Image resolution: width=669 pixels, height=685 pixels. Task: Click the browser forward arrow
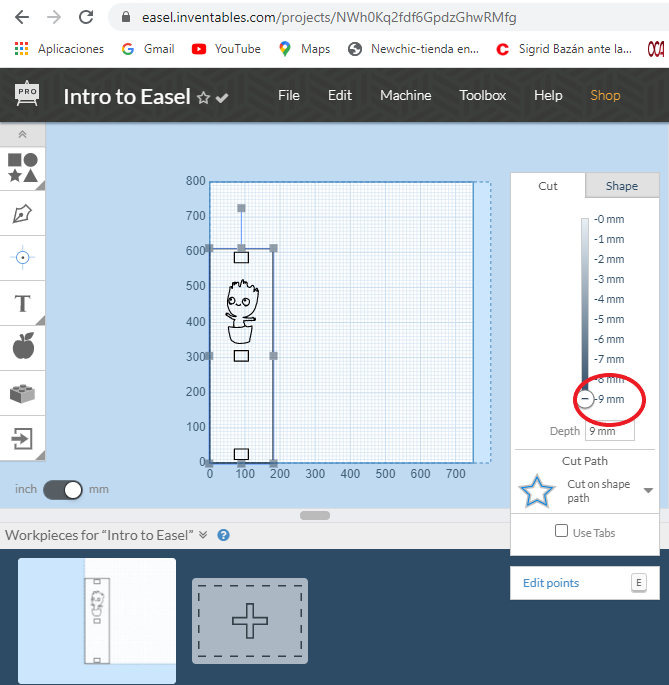coord(54,17)
